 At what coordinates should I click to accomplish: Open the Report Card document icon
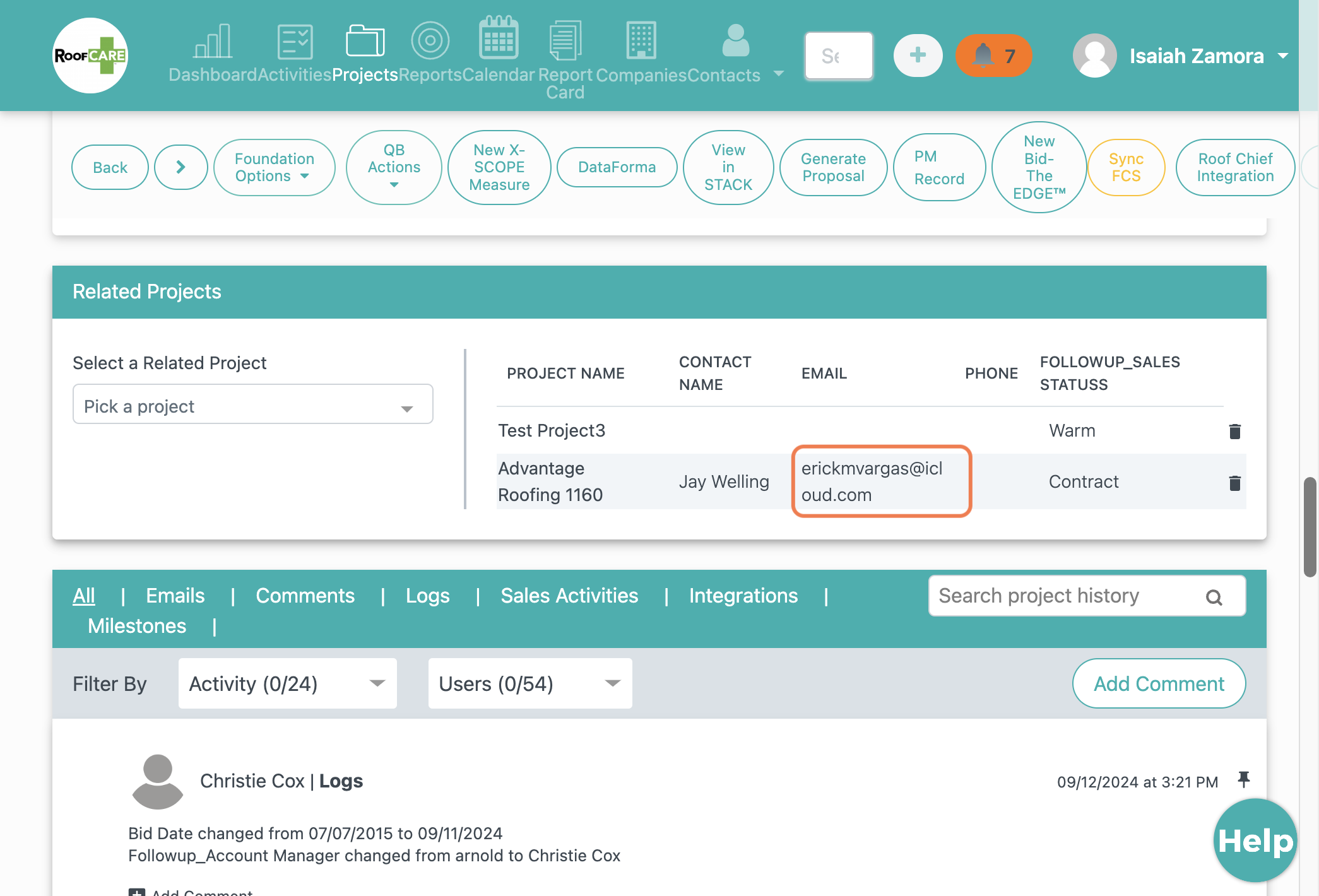(x=565, y=40)
